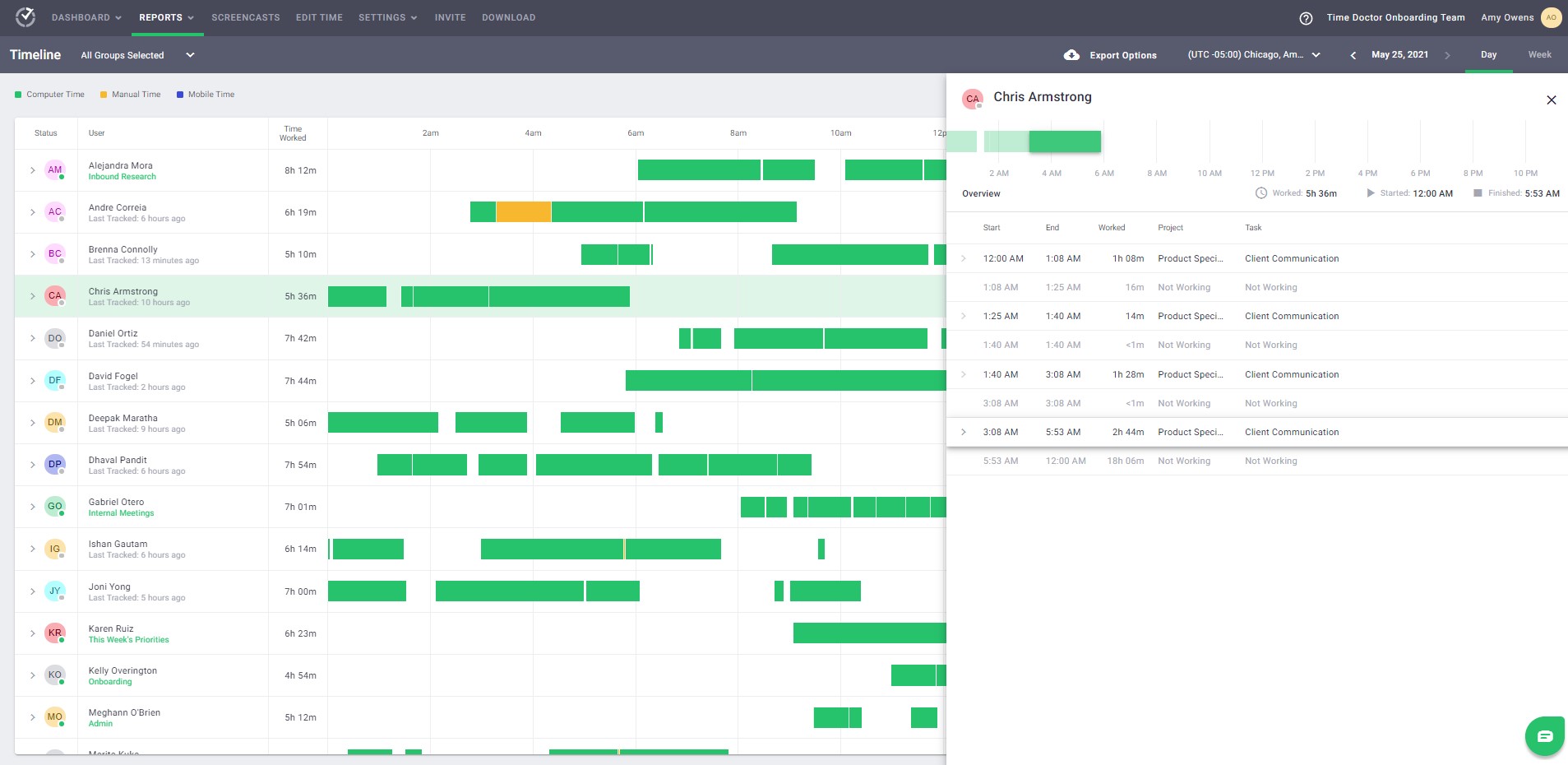1568x765 pixels.
Task: Open the timezone Chicago dropdown
Action: tap(1254, 55)
